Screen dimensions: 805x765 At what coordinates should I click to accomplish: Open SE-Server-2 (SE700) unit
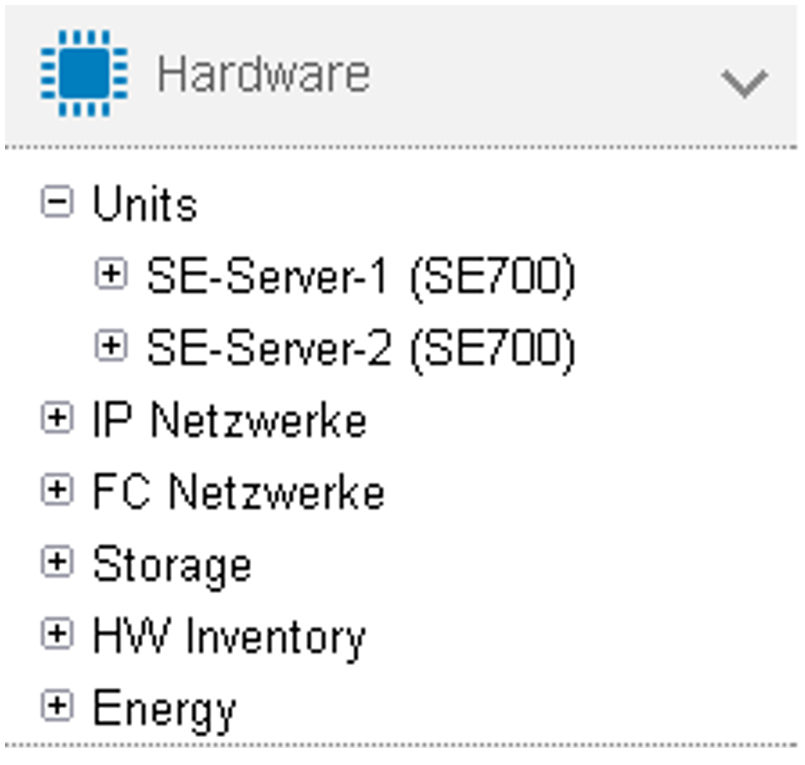[x=361, y=349]
